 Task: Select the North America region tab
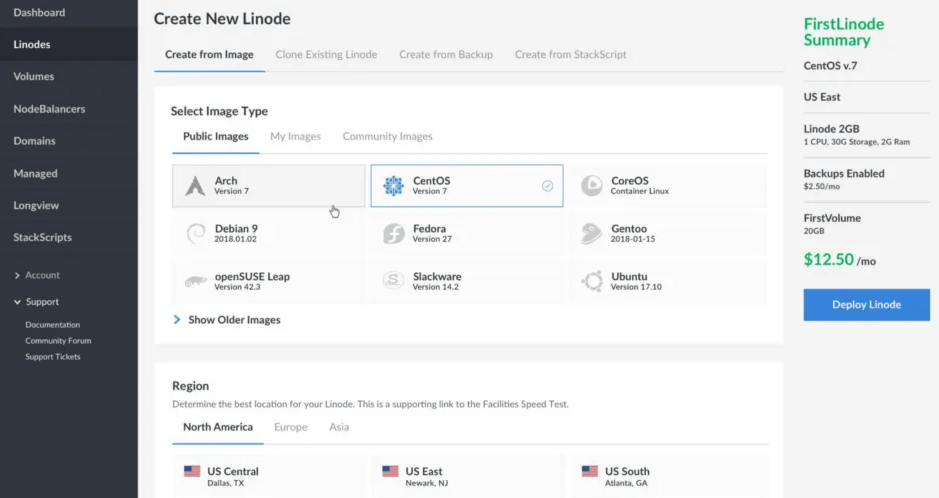click(218, 427)
